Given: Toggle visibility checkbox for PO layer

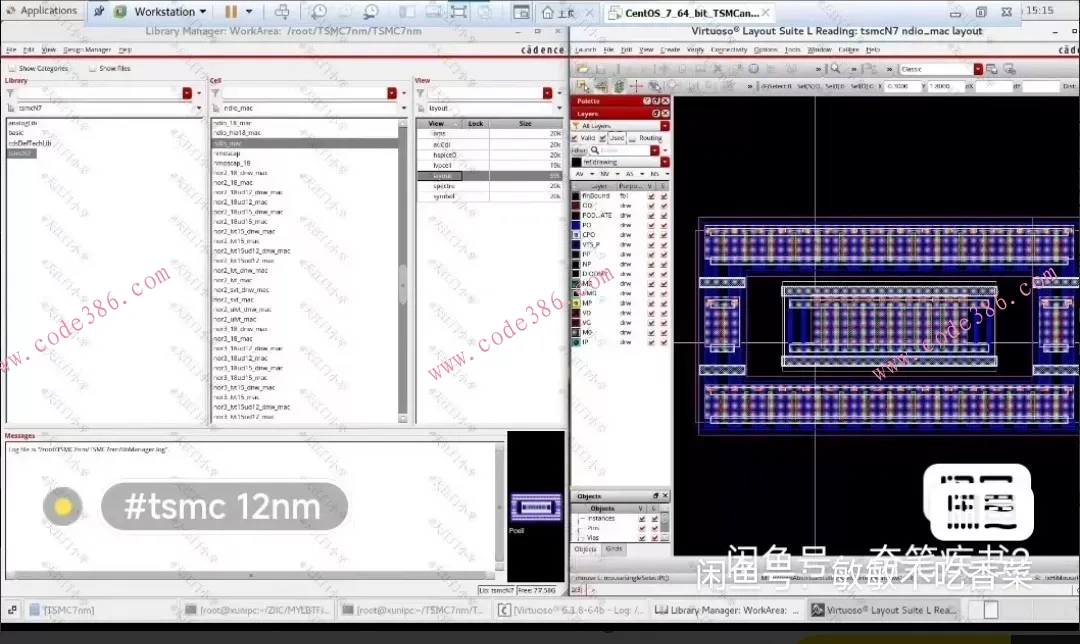Looking at the screenshot, I should click(651, 225).
